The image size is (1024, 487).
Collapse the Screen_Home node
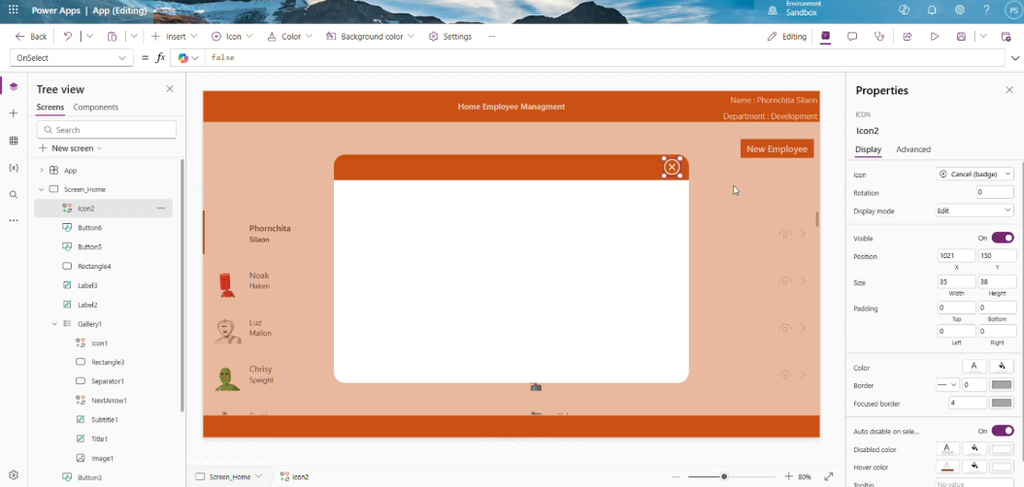[x=42, y=189]
